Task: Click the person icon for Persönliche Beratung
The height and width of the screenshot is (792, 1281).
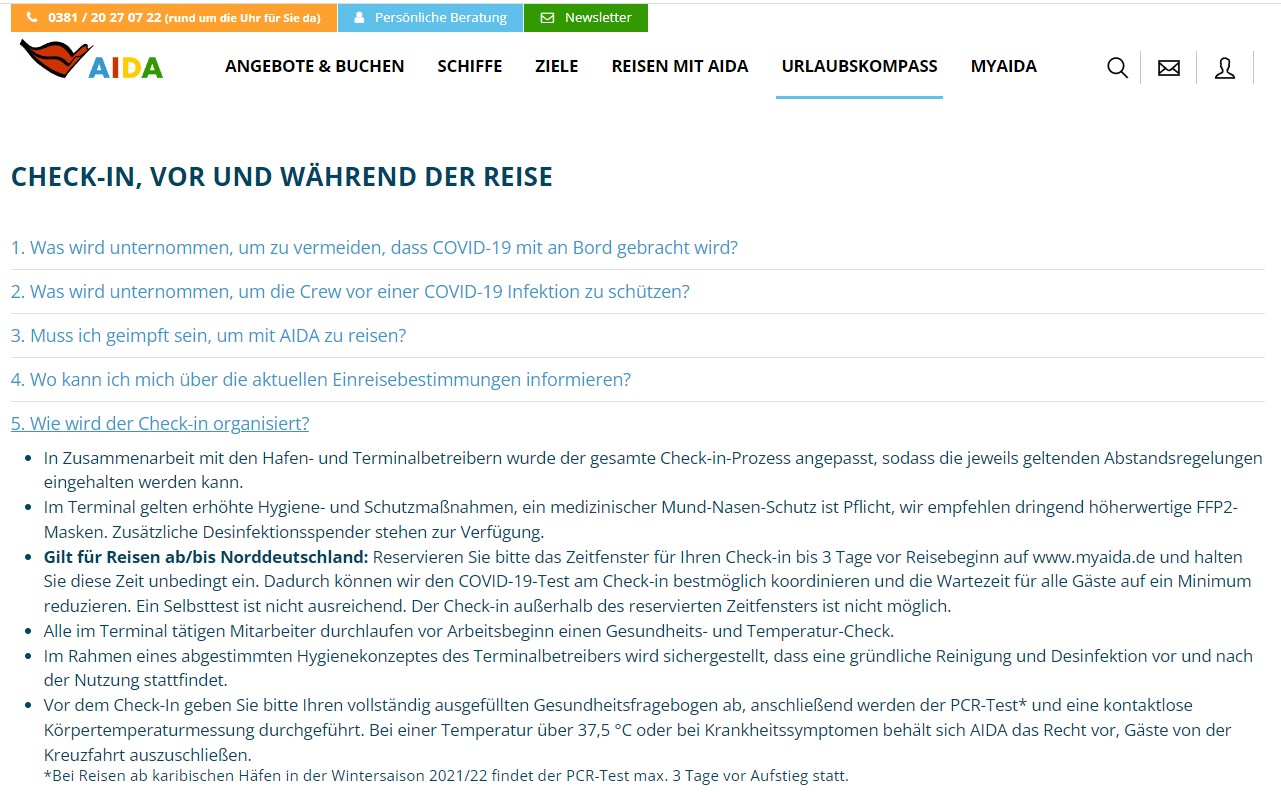Action: (x=359, y=18)
